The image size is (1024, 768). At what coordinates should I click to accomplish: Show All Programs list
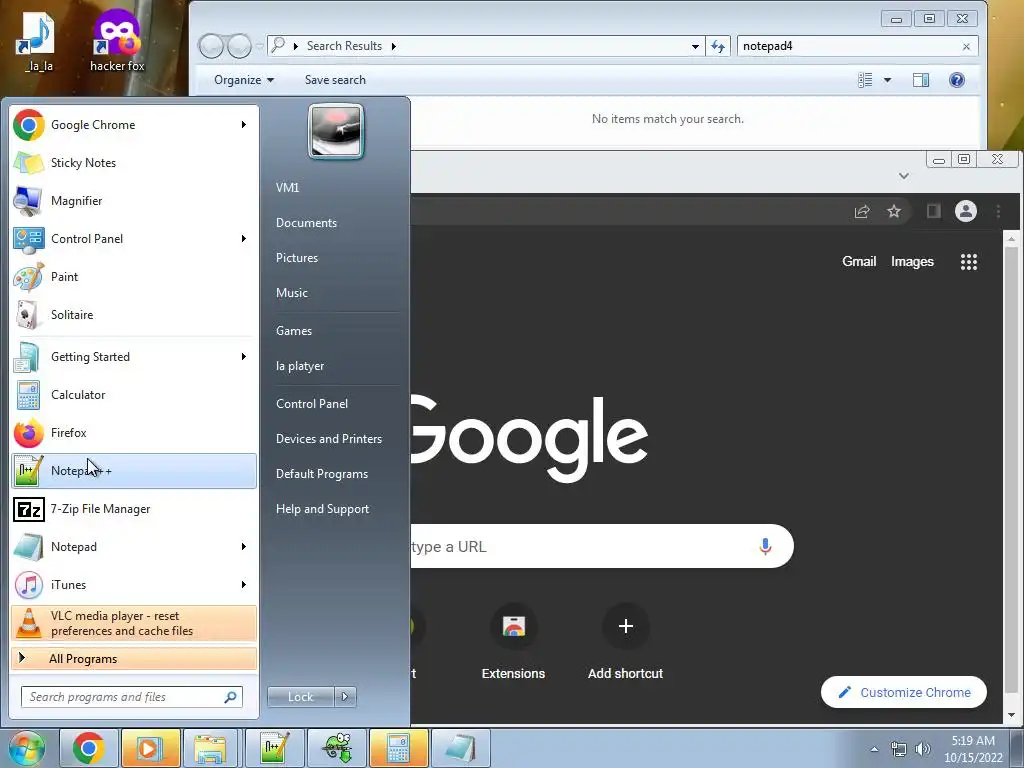tap(134, 659)
